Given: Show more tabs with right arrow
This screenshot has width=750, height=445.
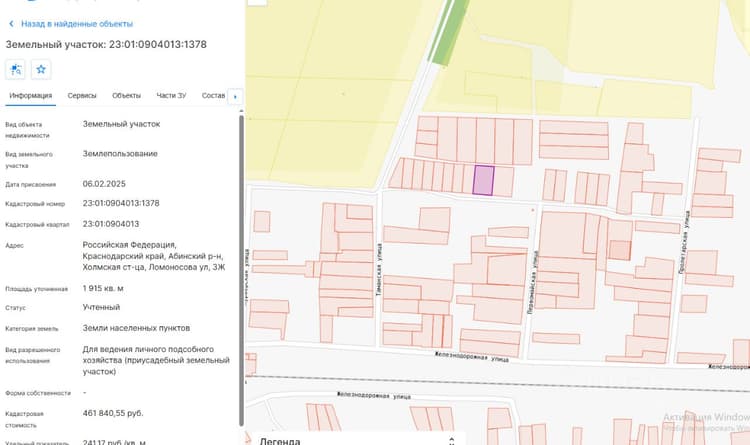Looking at the screenshot, I should (235, 96).
